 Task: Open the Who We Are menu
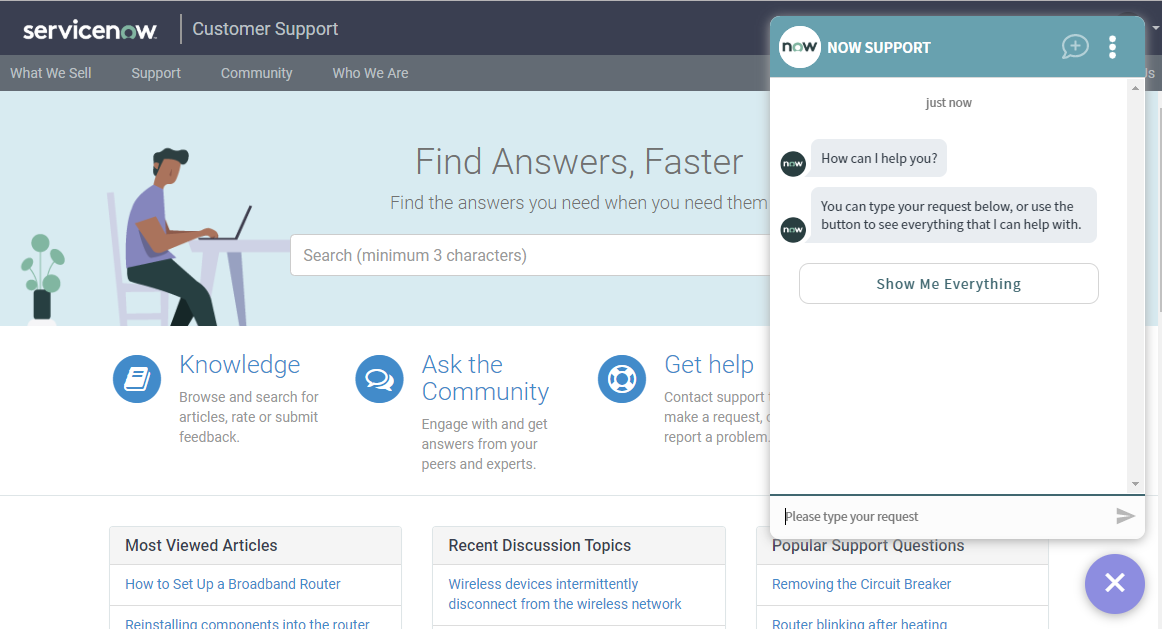(x=371, y=73)
